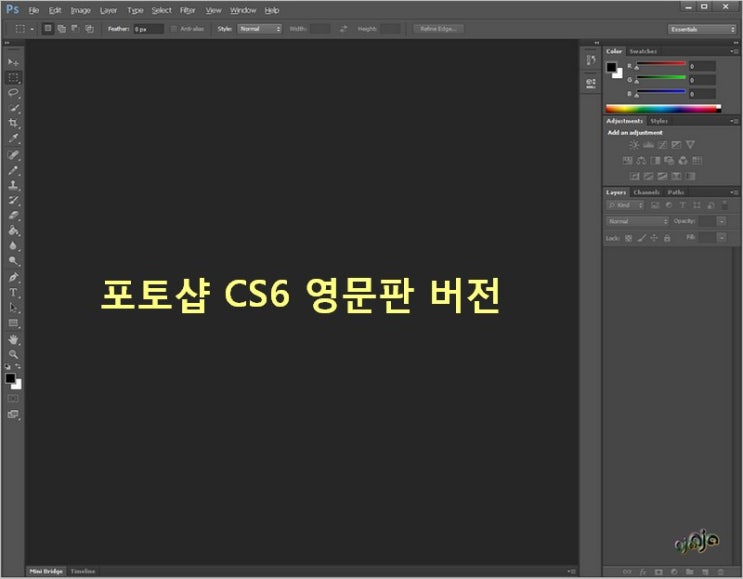Swap foreground and background colors
This screenshot has height=579, width=743.
pos(18,366)
